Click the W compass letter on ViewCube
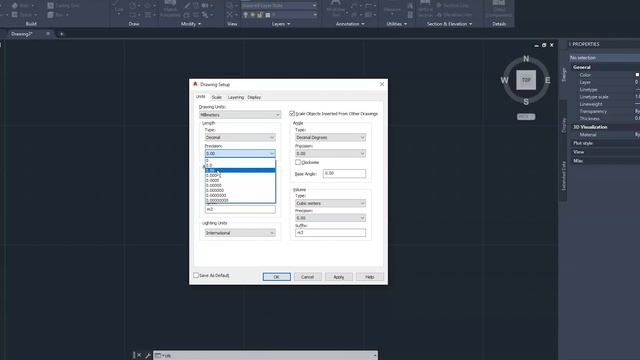Image resolution: width=640 pixels, height=360 pixels. click(x=504, y=80)
